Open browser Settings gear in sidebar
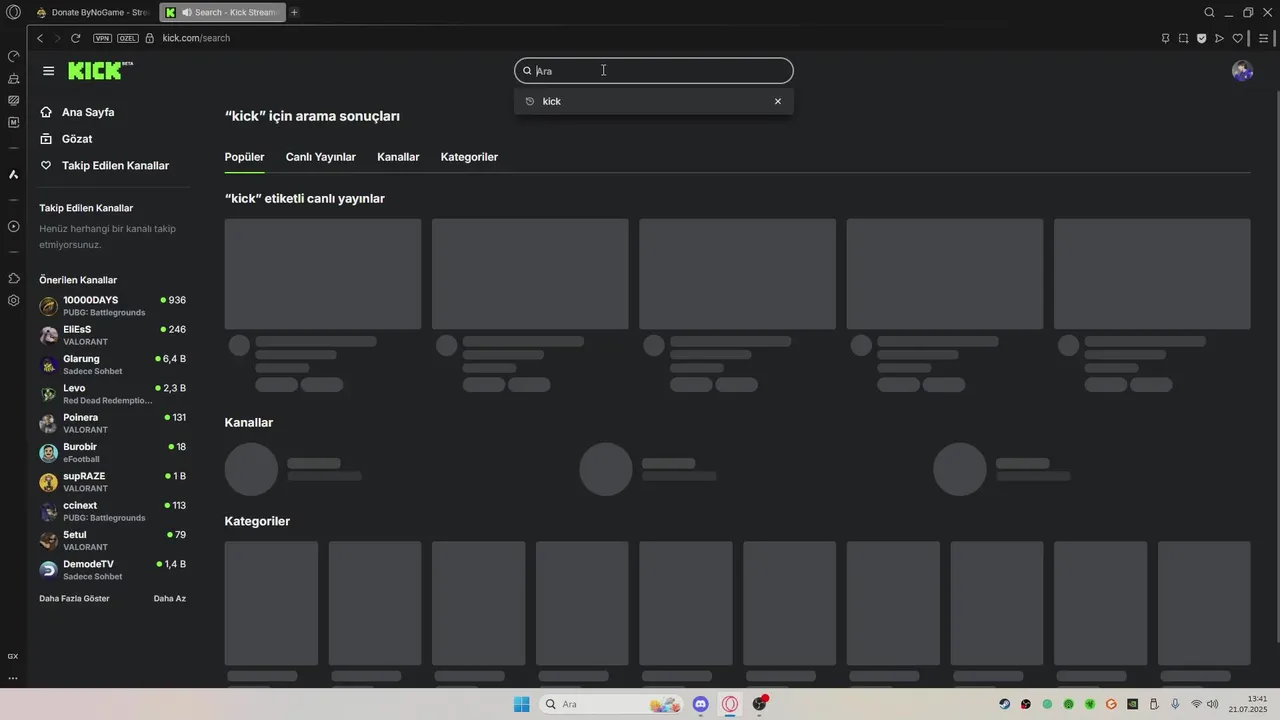The width and height of the screenshot is (1280, 720). [x=13, y=300]
